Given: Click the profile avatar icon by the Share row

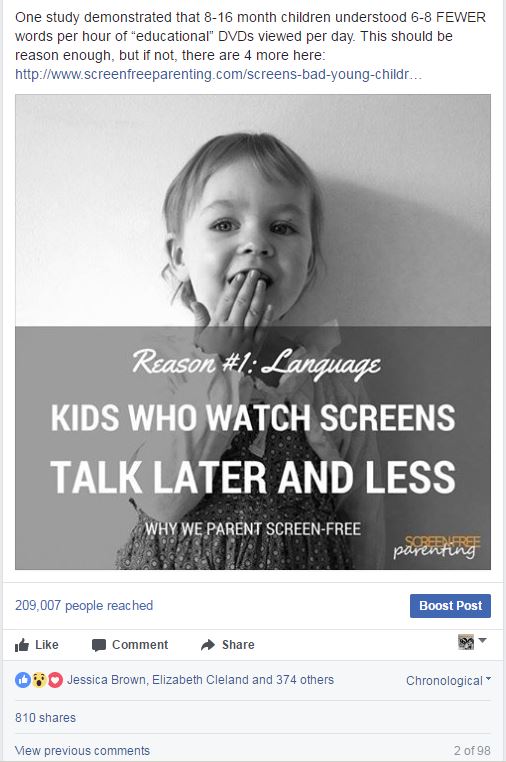Looking at the screenshot, I should [x=466, y=642].
